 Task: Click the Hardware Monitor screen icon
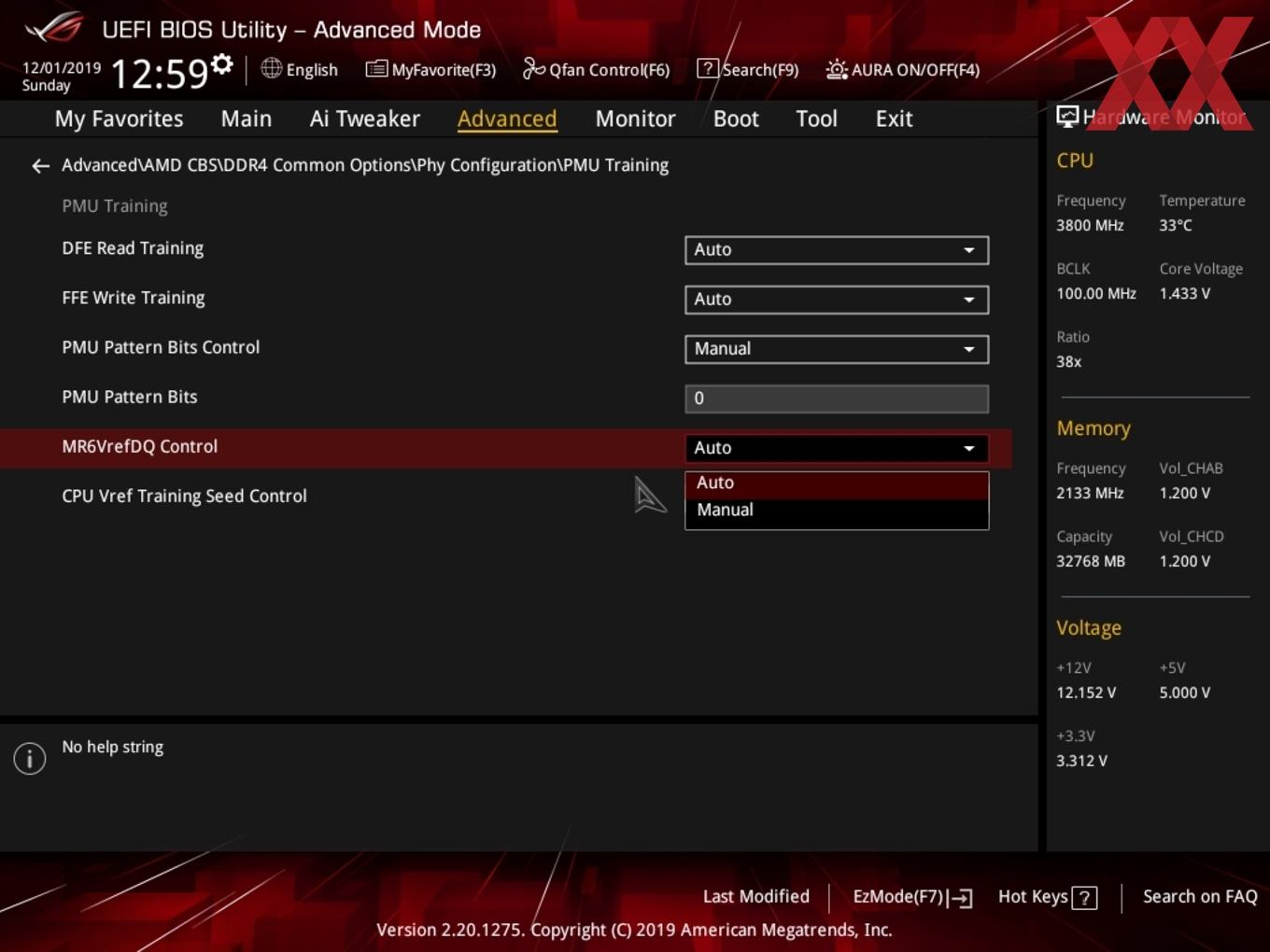coord(1067,117)
